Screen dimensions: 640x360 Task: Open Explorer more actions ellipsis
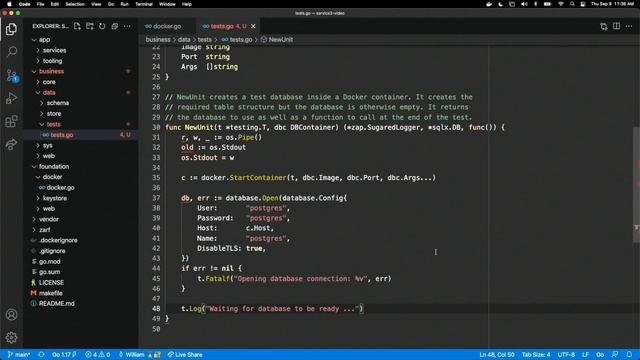[x=127, y=26]
